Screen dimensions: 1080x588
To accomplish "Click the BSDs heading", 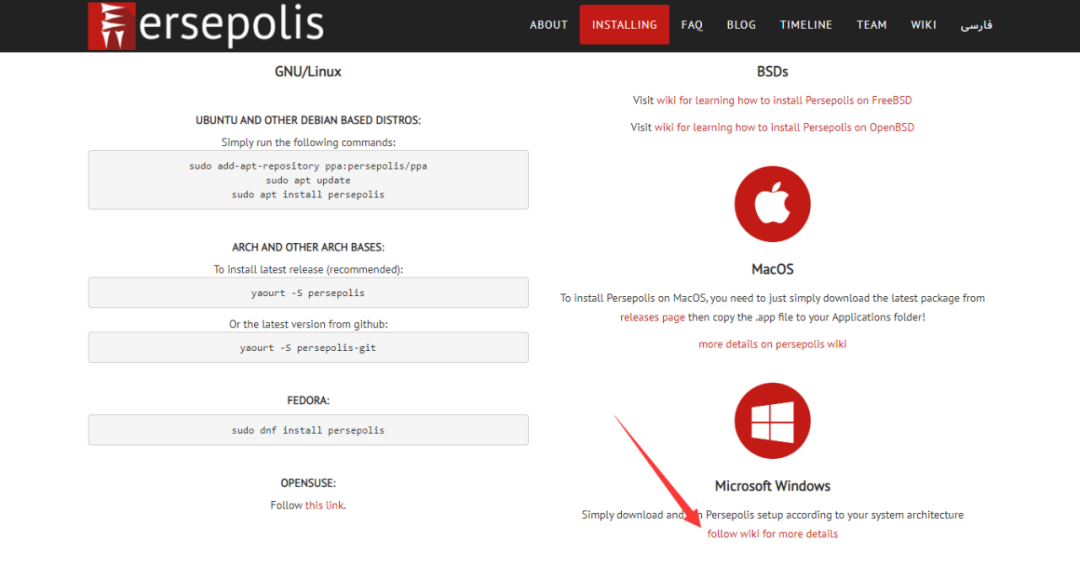I will pos(772,72).
